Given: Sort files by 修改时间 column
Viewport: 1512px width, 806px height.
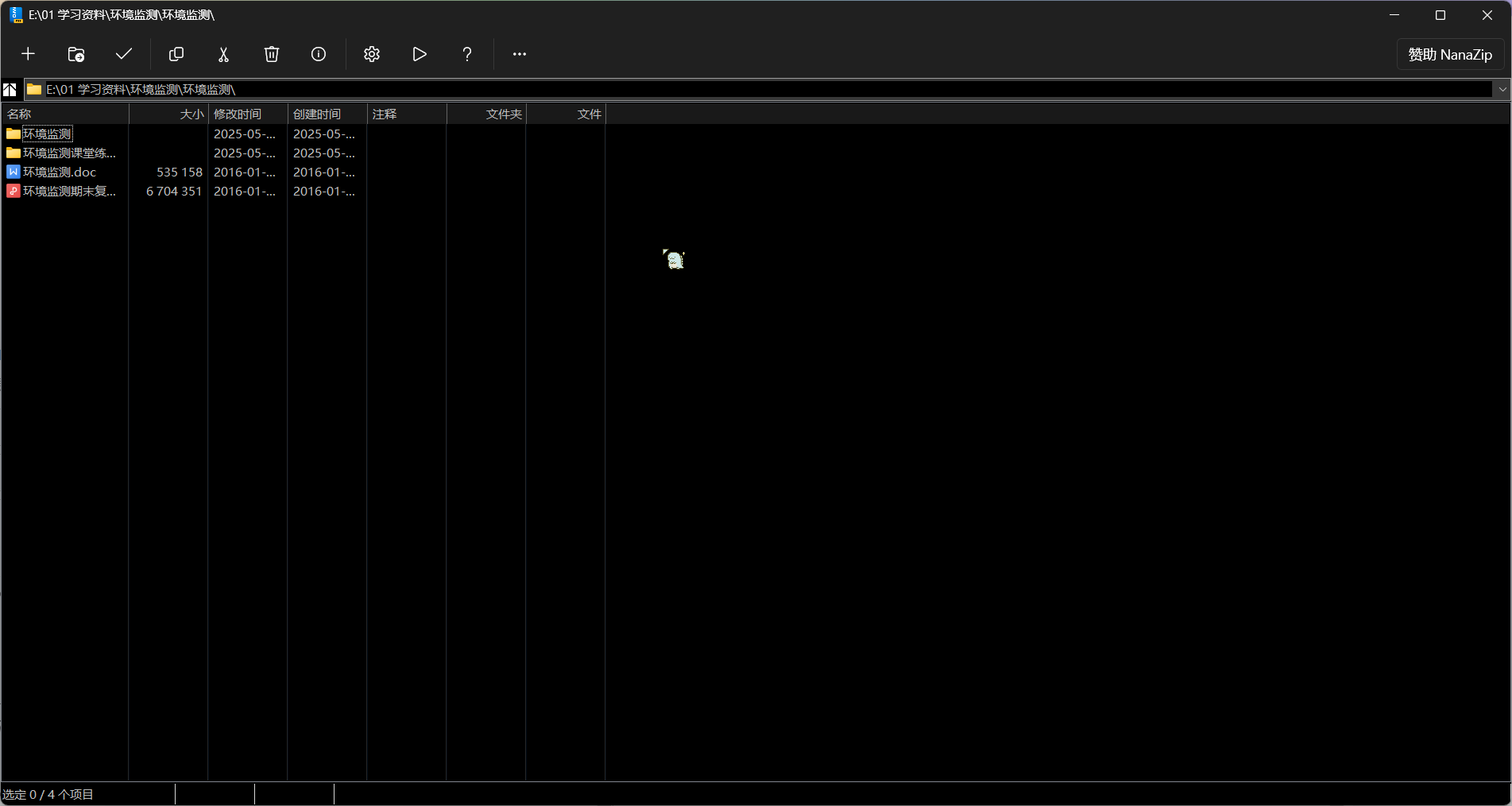Looking at the screenshot, I should point(247,114).
